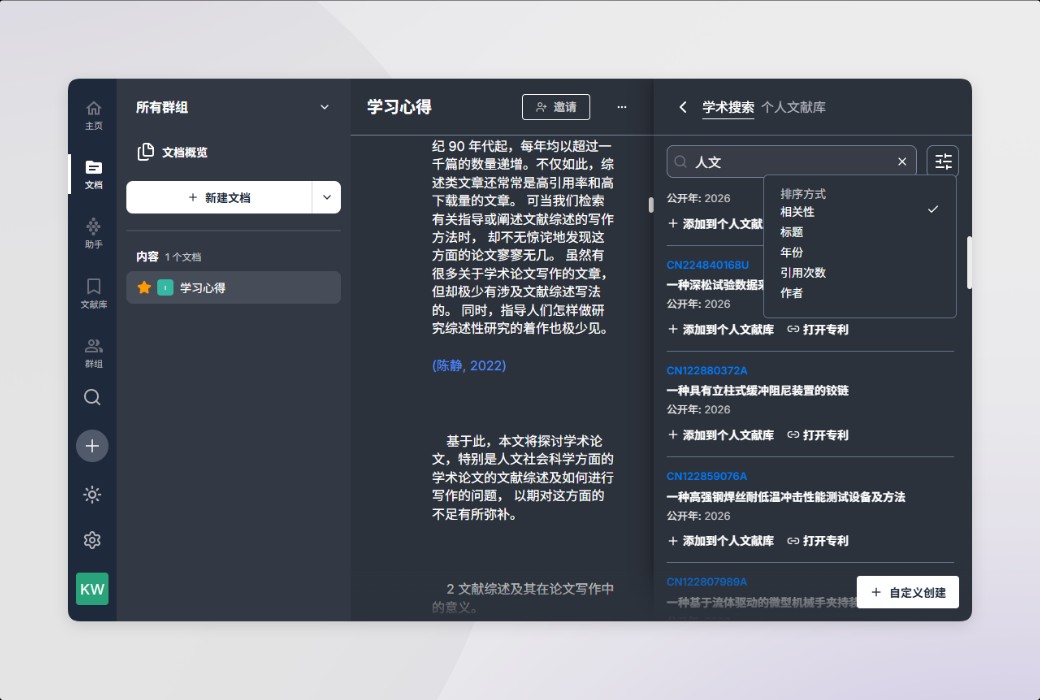This screenshot has height=700, width=1040.
Task: Click the 邀请 invite button
Action: [x=556, y=107]
